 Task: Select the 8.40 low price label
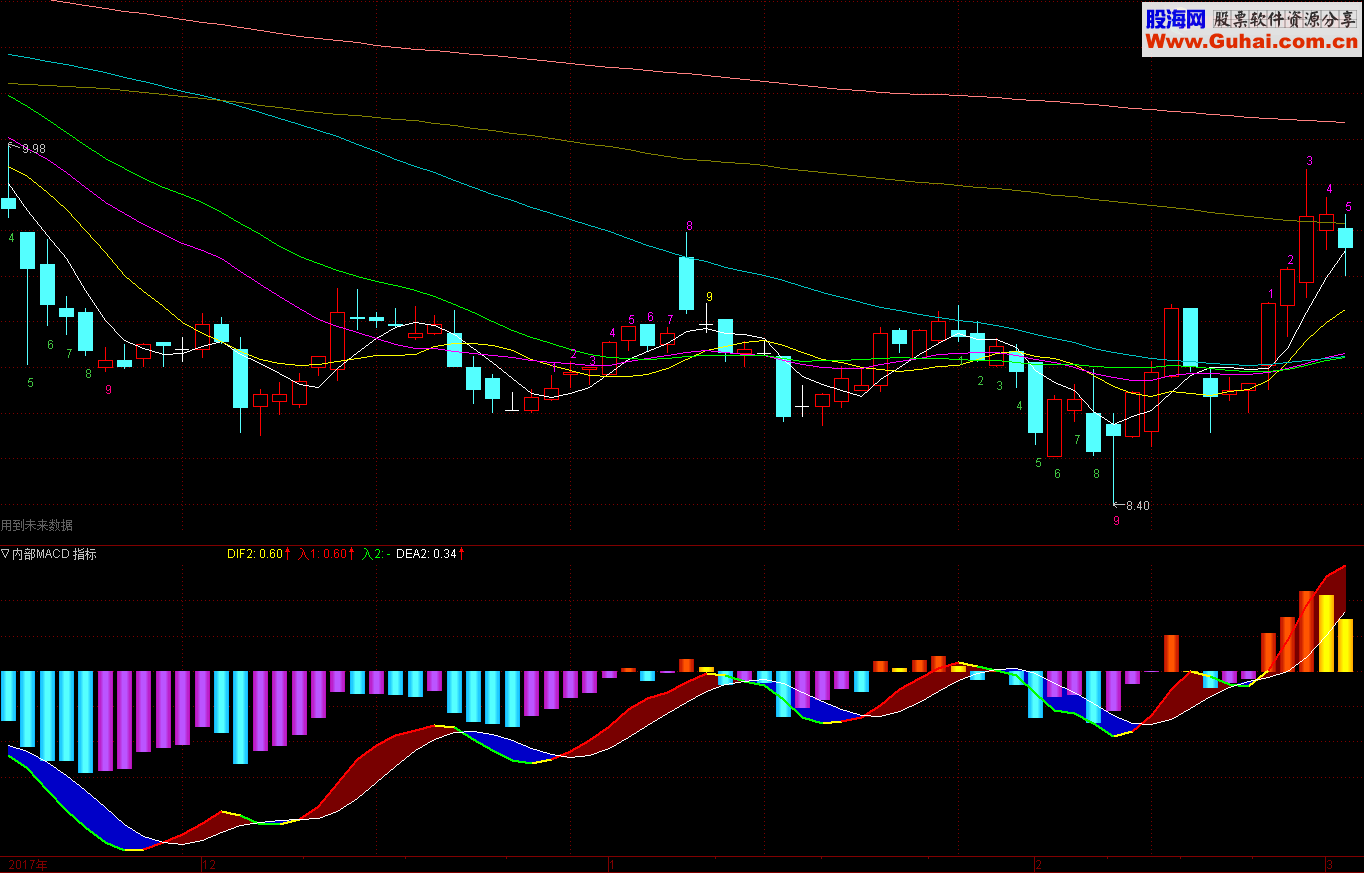[1138, 506]
